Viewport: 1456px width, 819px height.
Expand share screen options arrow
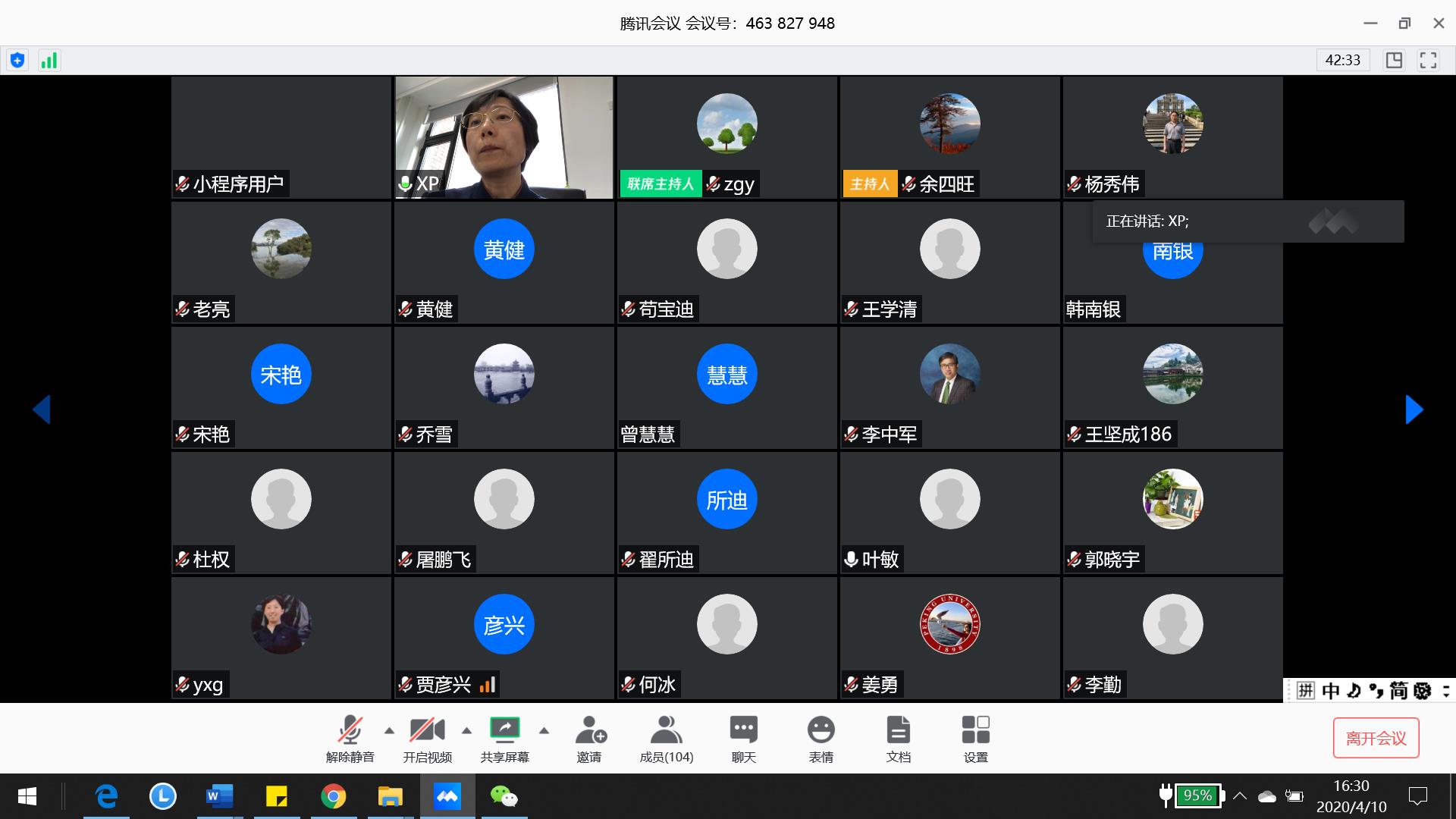click(544, 731)
